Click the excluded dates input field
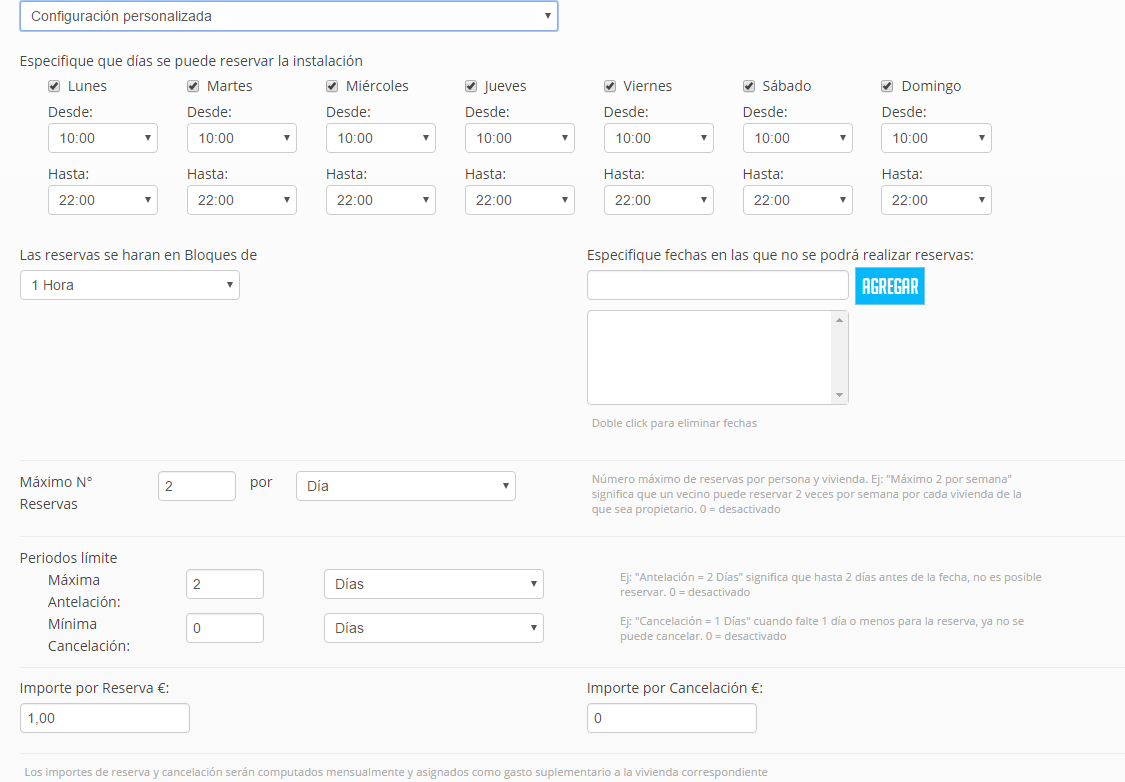The width and height of the screenshot is (1125, 782). coord(717,286)
